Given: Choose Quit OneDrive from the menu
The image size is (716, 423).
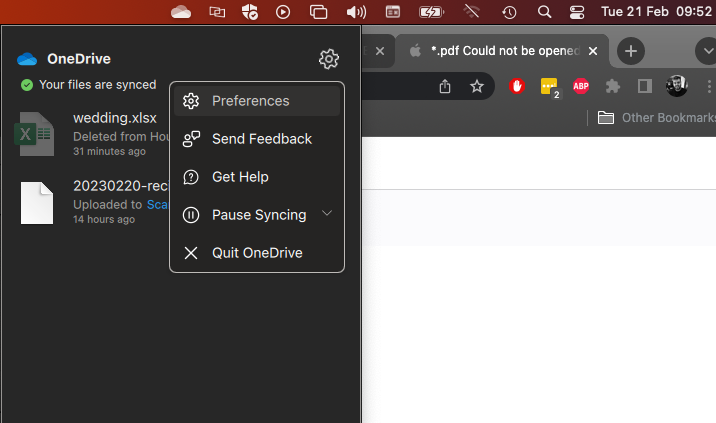Looking at the screenshot, I should 256,253.
